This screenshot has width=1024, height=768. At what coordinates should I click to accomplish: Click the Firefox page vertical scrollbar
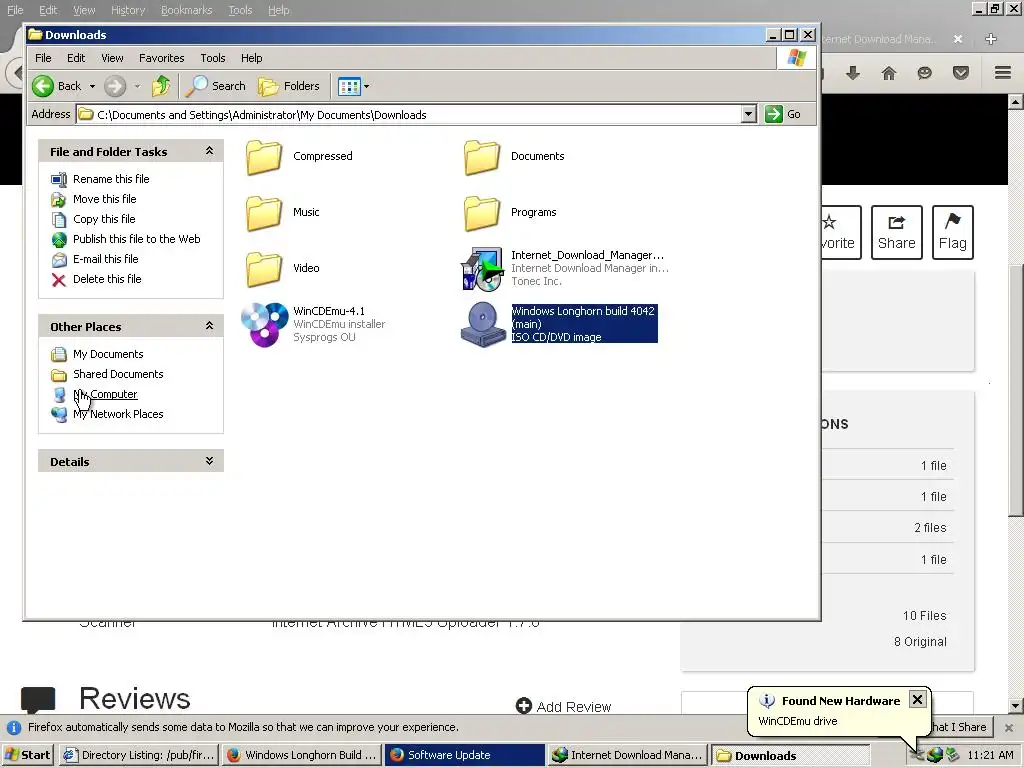(x=1016, y=391)
